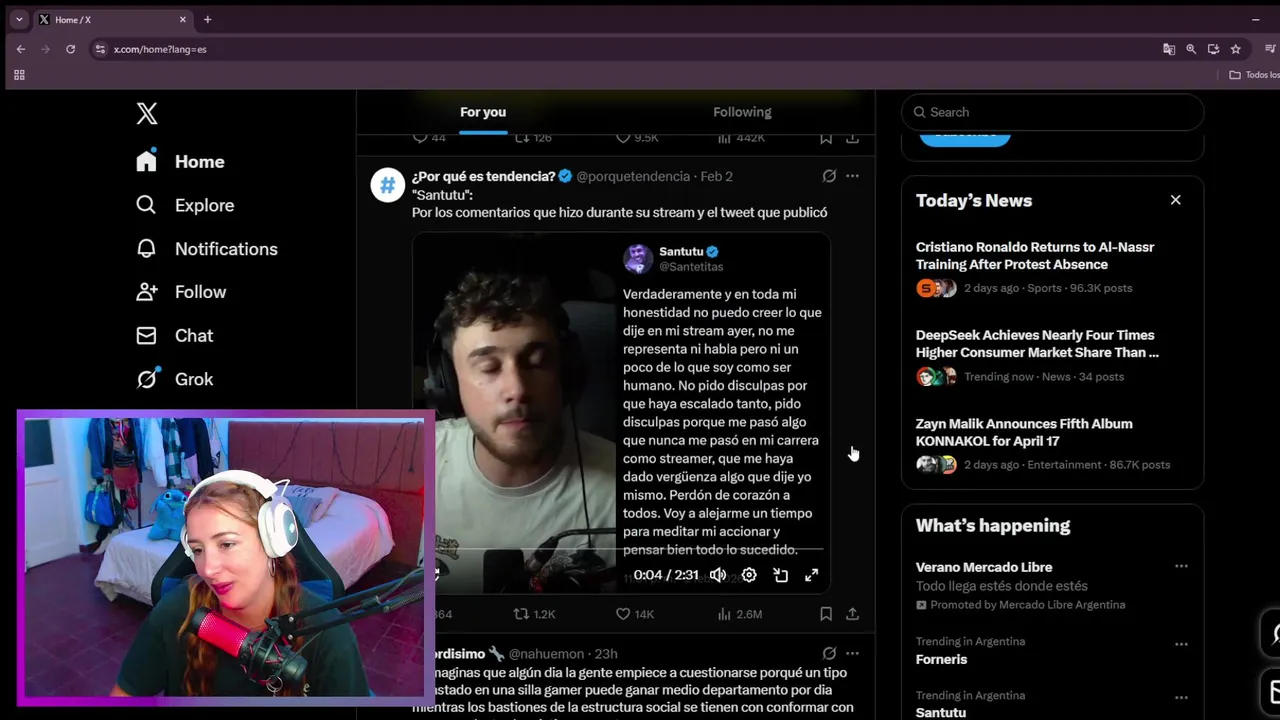This screenshot has height=720, width=1280.
Task: Click the install app icon in address bar
Action: coord(1213,49)
